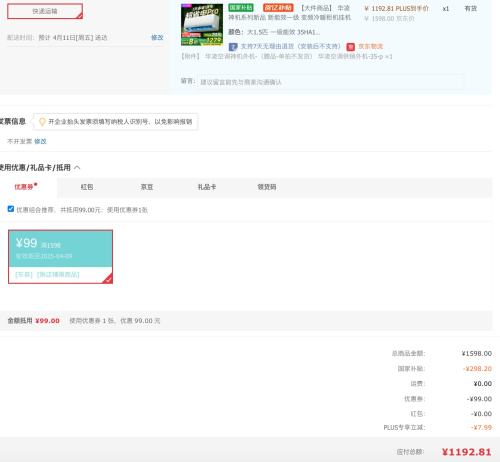Click 修改 next to 不开发票
The width and height of the screenshot is (500, 462).
pos(40,141)
